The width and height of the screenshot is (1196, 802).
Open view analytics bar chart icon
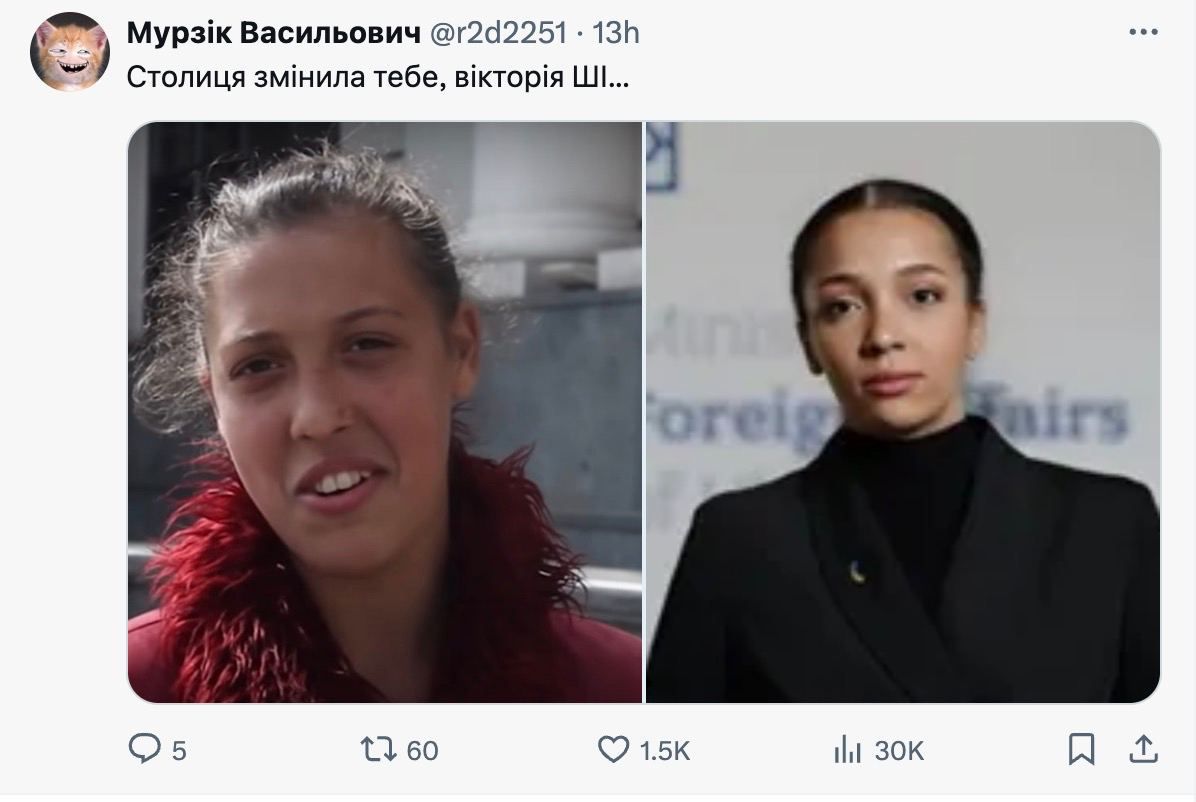pos(847,749)
